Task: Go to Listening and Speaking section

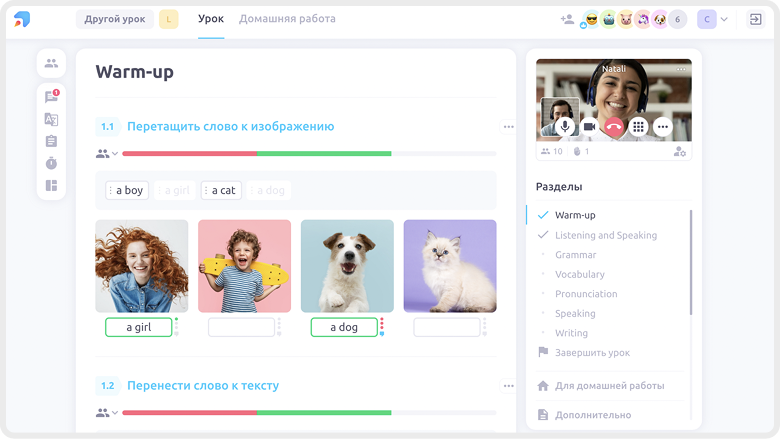Action: click(606, 235)
